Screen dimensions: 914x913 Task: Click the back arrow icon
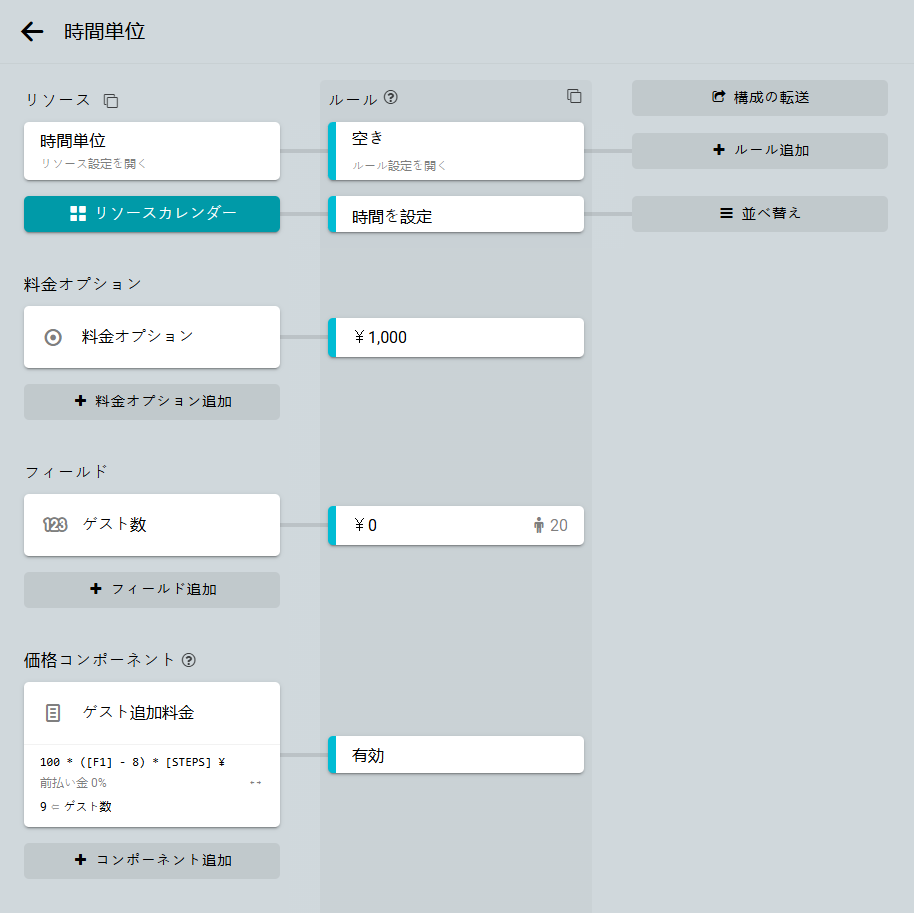(x=32, y=32)
